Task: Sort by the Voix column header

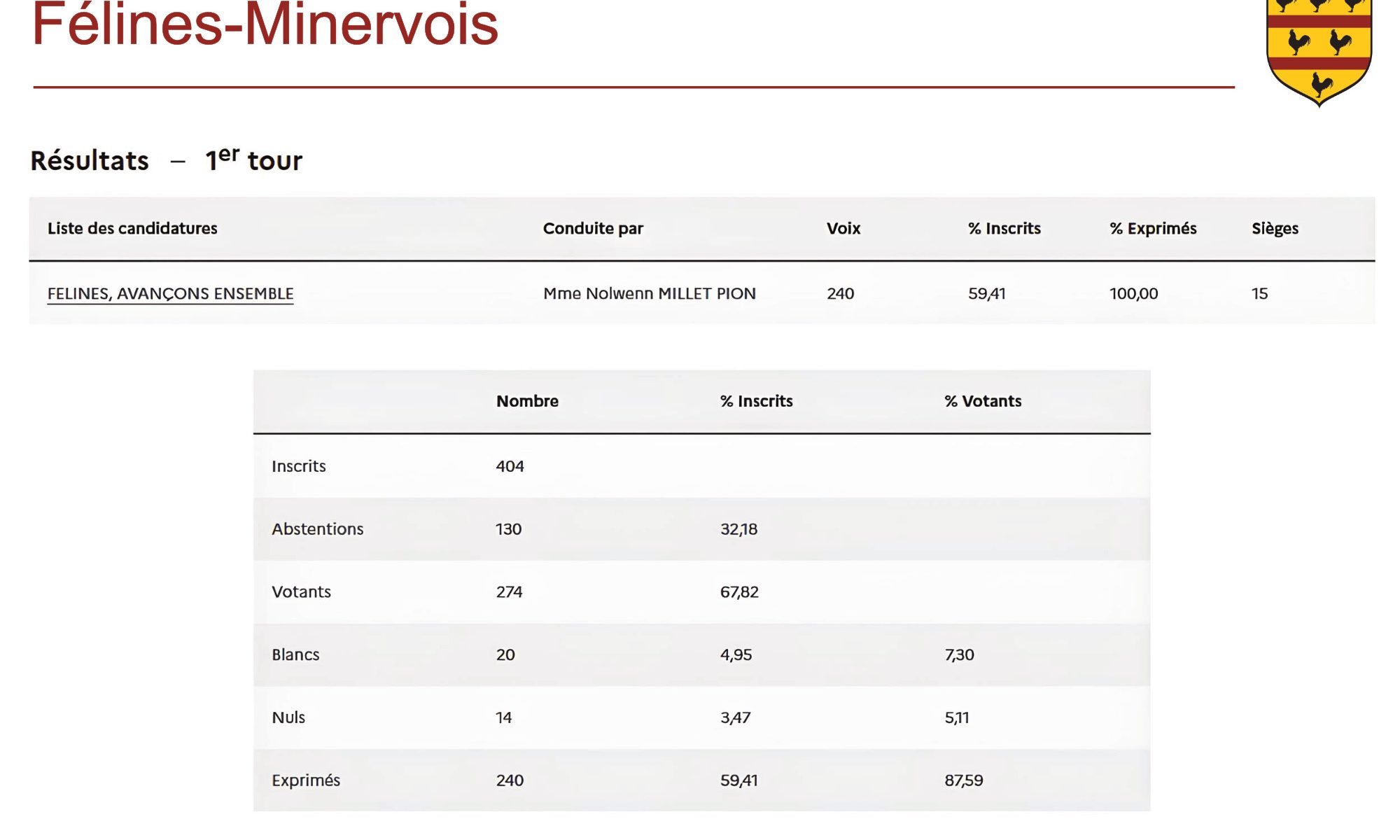Action: click(843, 228)
